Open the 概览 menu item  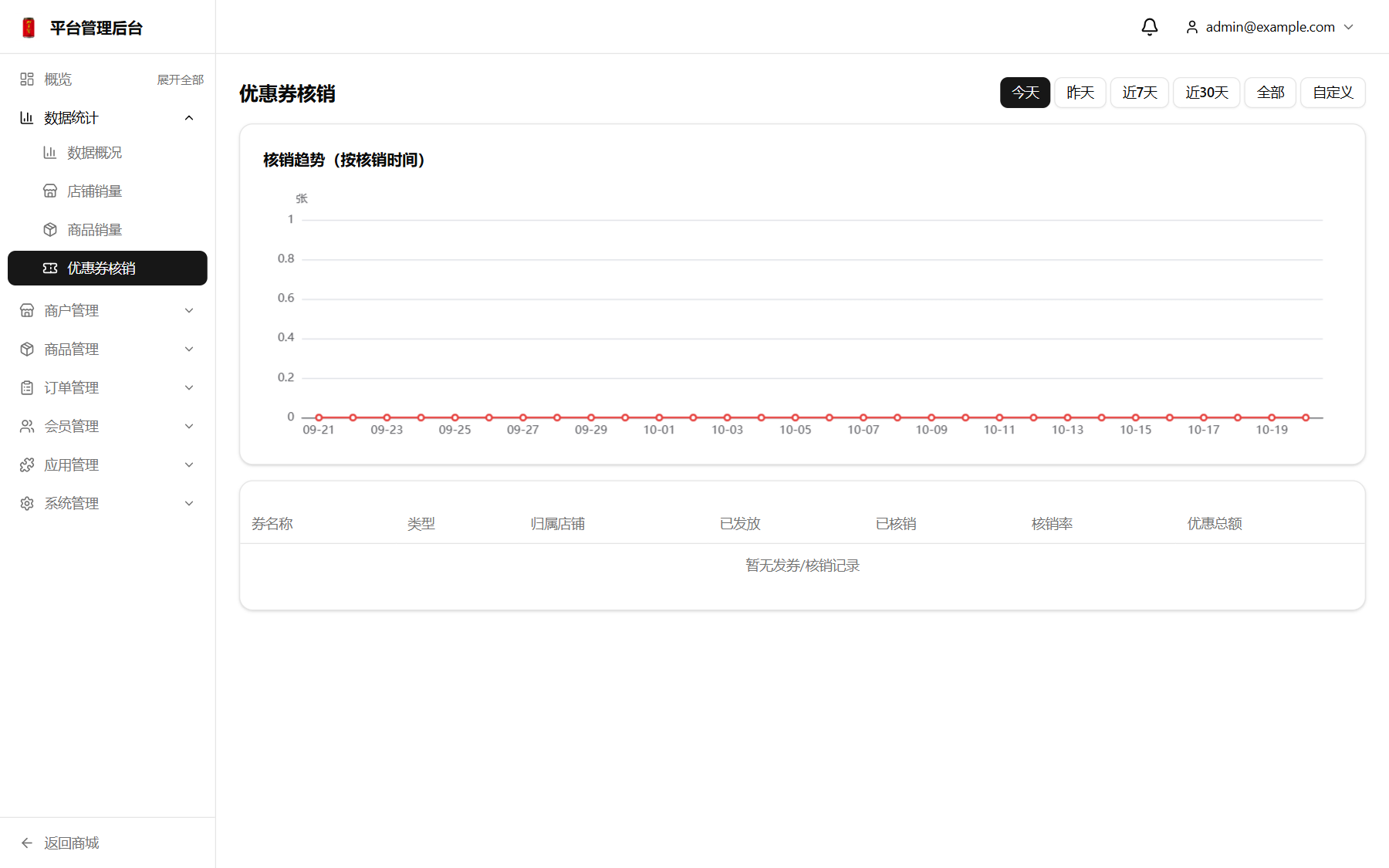point(58,79)
